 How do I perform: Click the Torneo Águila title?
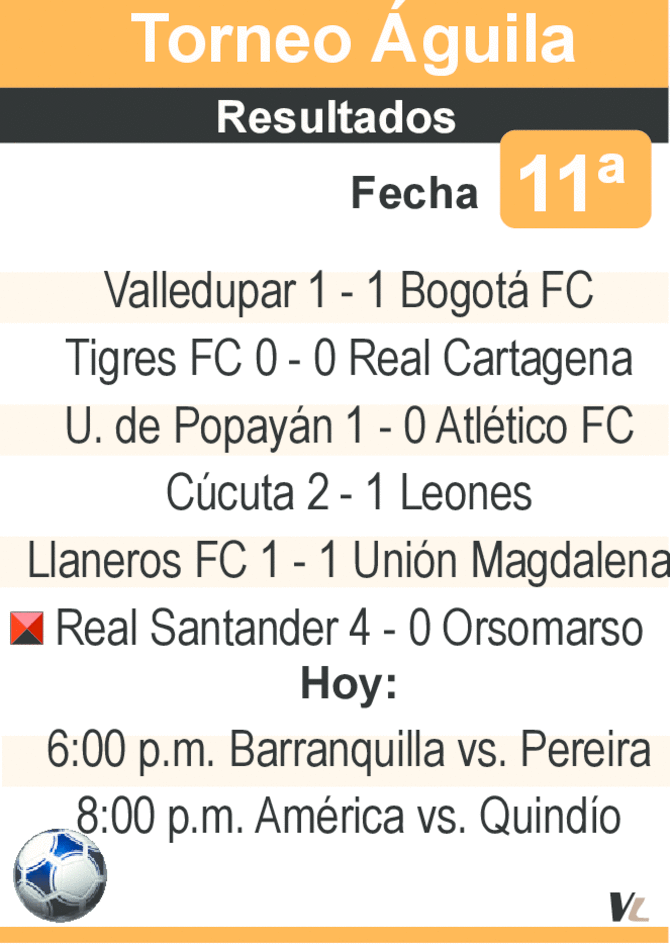tap(353, 39)
